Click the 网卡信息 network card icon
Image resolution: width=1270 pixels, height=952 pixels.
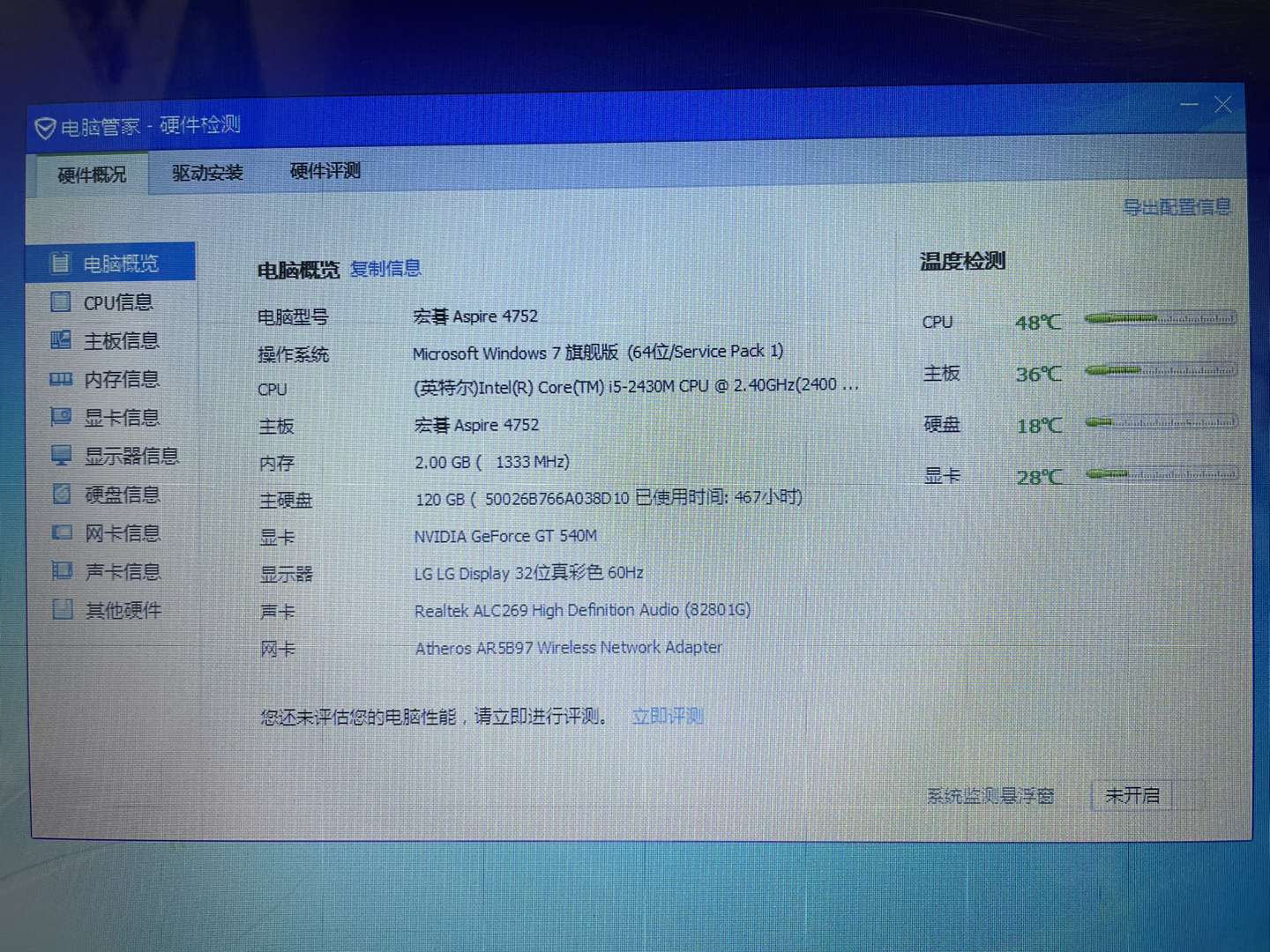pos(62,532)
